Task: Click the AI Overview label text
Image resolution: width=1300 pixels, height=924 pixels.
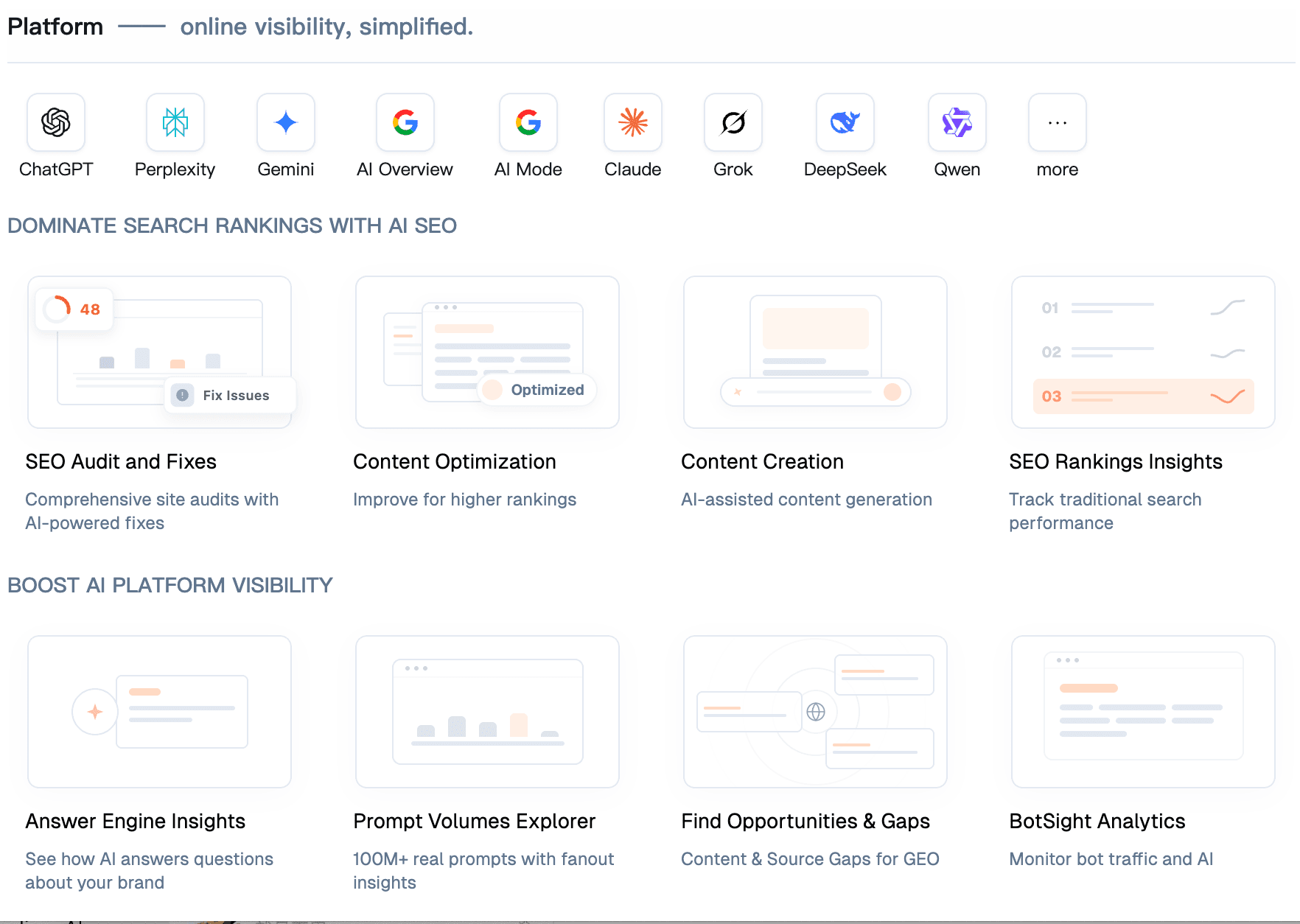Action: (x=405, y=169)
